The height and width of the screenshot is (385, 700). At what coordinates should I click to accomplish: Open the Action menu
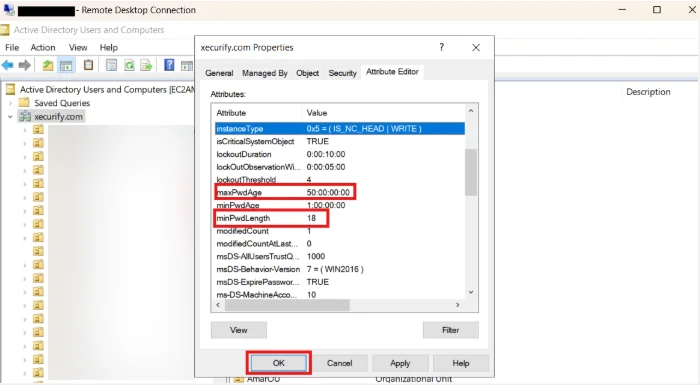(43, 47)
